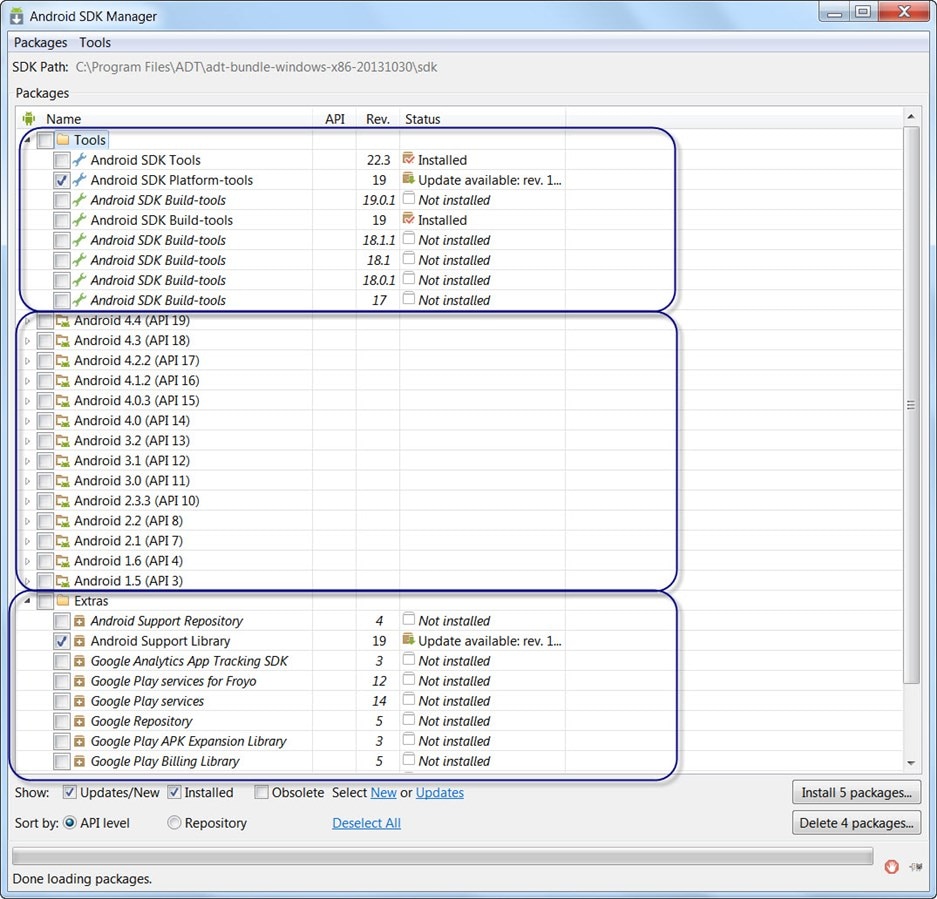Viewport: 937px width, 899px height.
Task: Disable the Installed show filter
Action: [174, 793]
